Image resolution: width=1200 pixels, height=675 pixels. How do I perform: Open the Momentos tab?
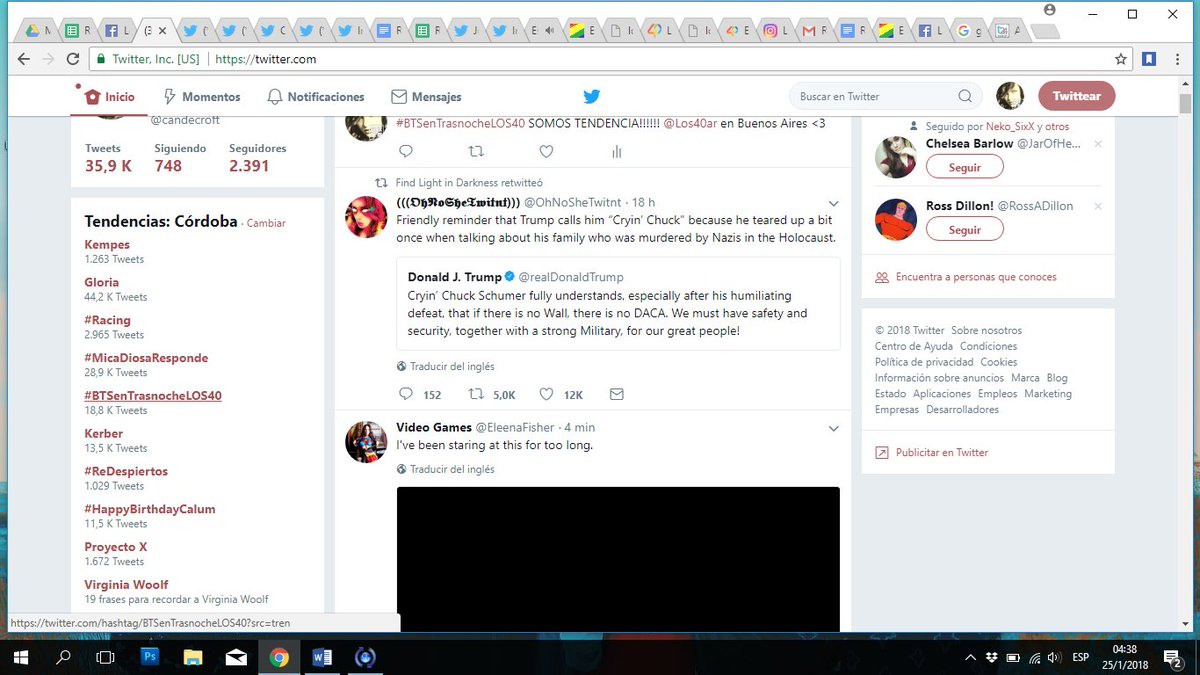coord(201,97)
